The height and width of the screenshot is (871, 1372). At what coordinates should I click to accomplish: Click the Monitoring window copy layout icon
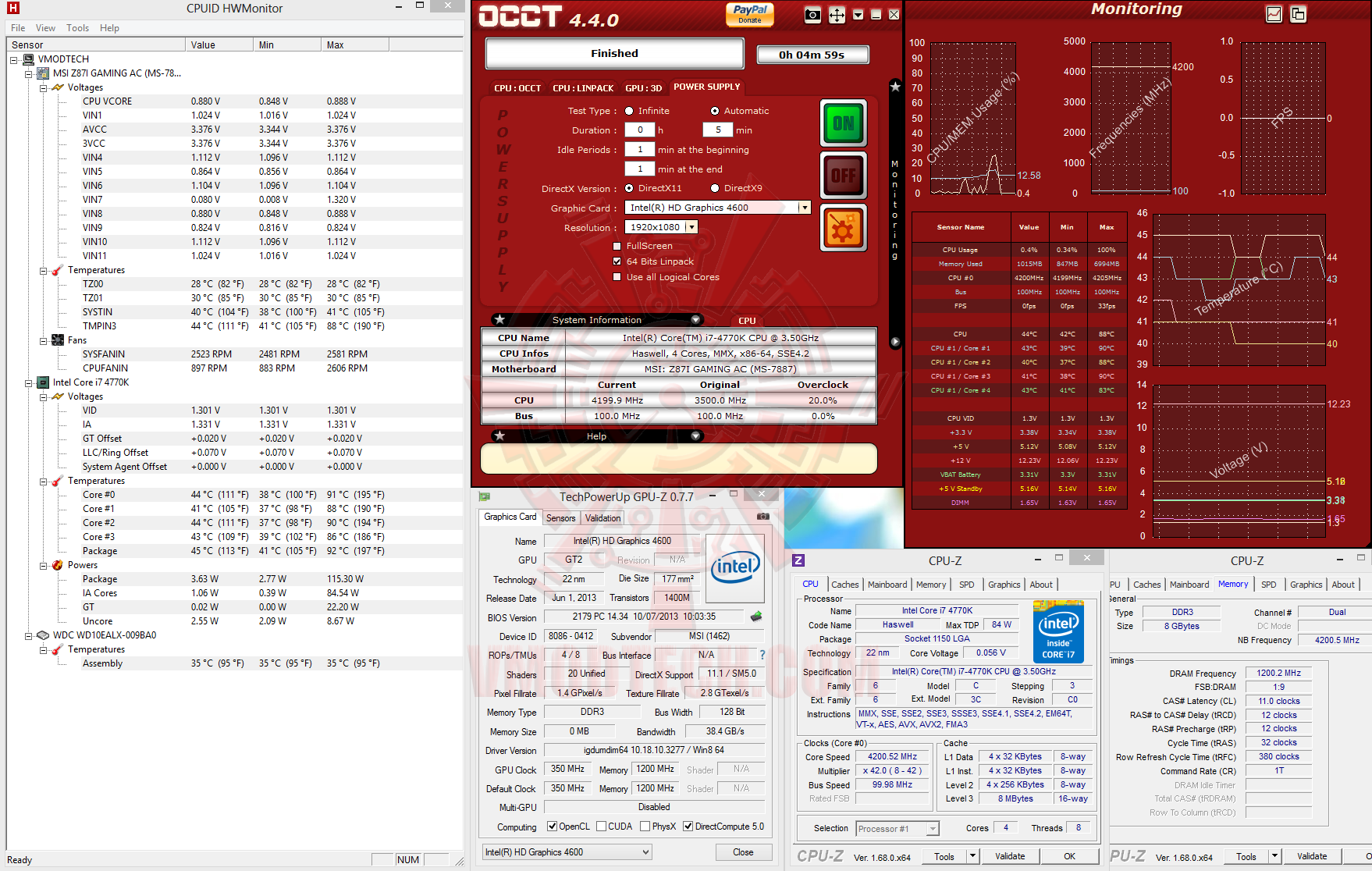click(x=1298, y=14)
